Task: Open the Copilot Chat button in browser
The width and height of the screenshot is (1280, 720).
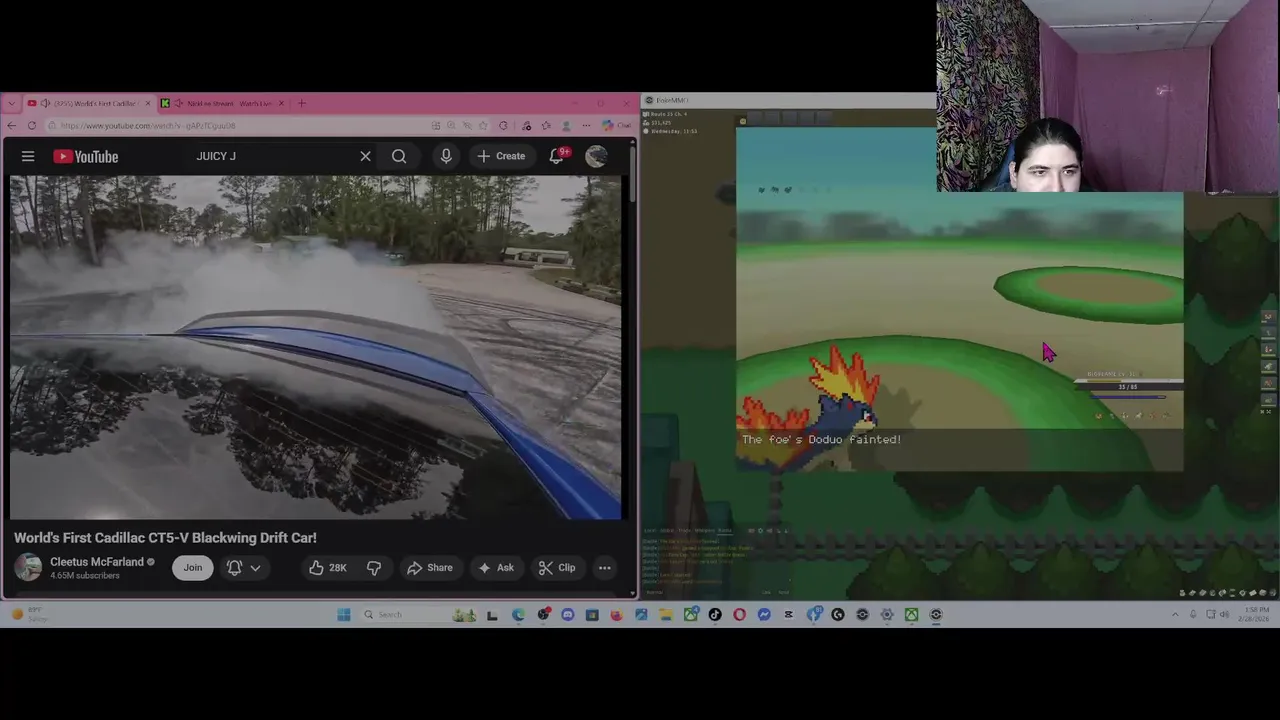Action: click(615, 126)
